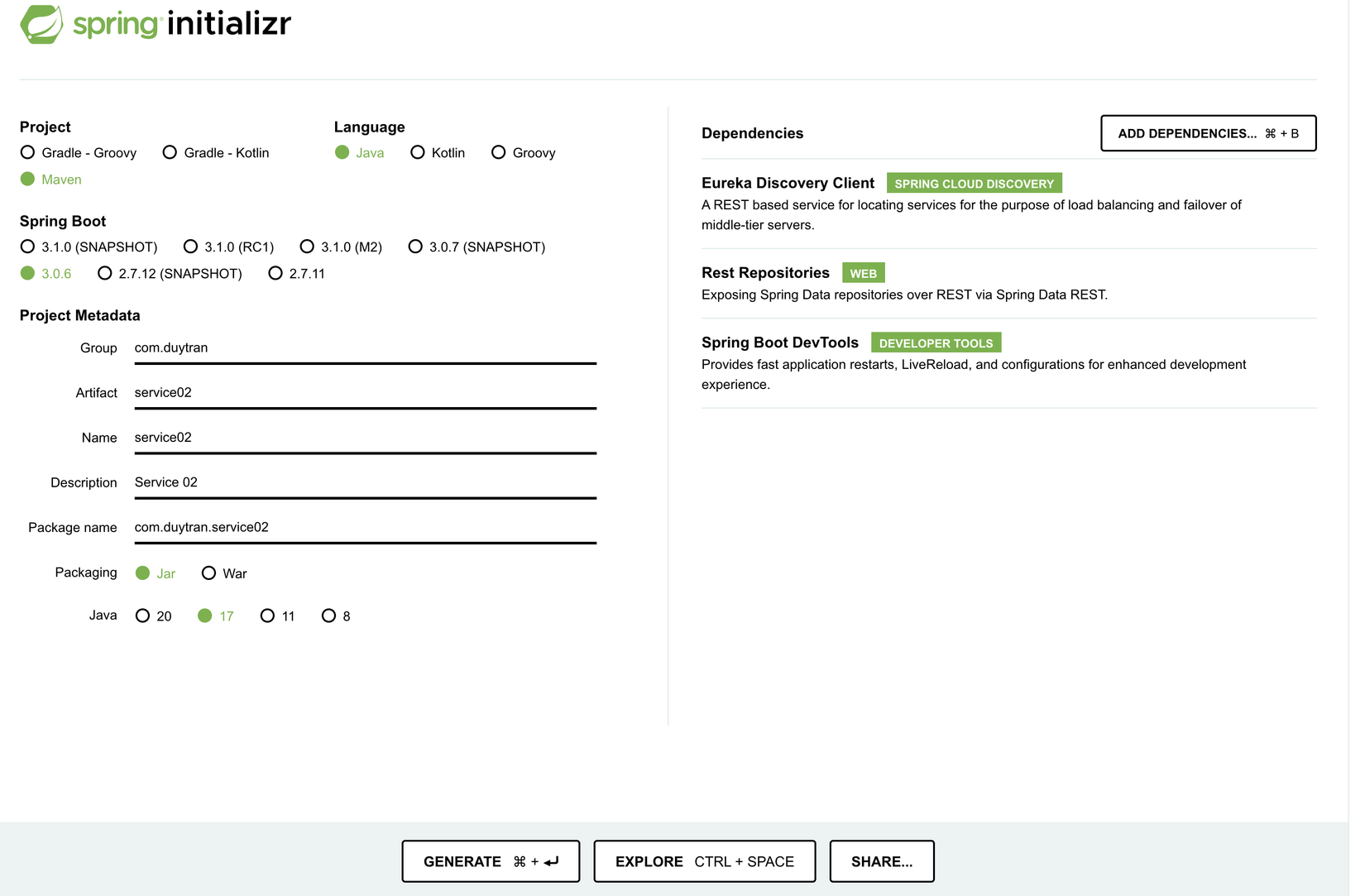Open the Share dialog
The height and width of the screenshot is (896, 1365).
click(x=881, y=861)
